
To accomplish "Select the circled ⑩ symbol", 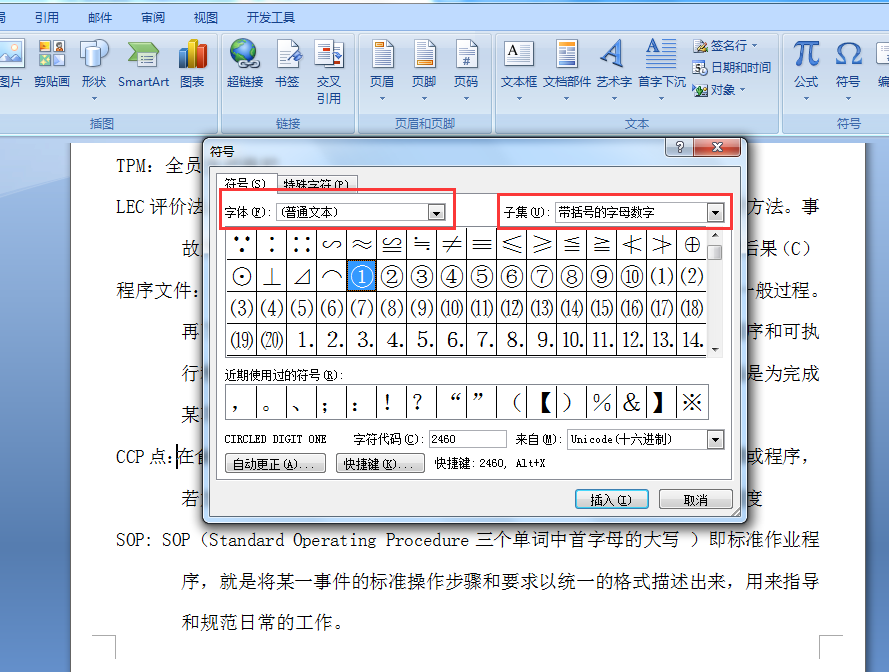I will coord(632,277).
